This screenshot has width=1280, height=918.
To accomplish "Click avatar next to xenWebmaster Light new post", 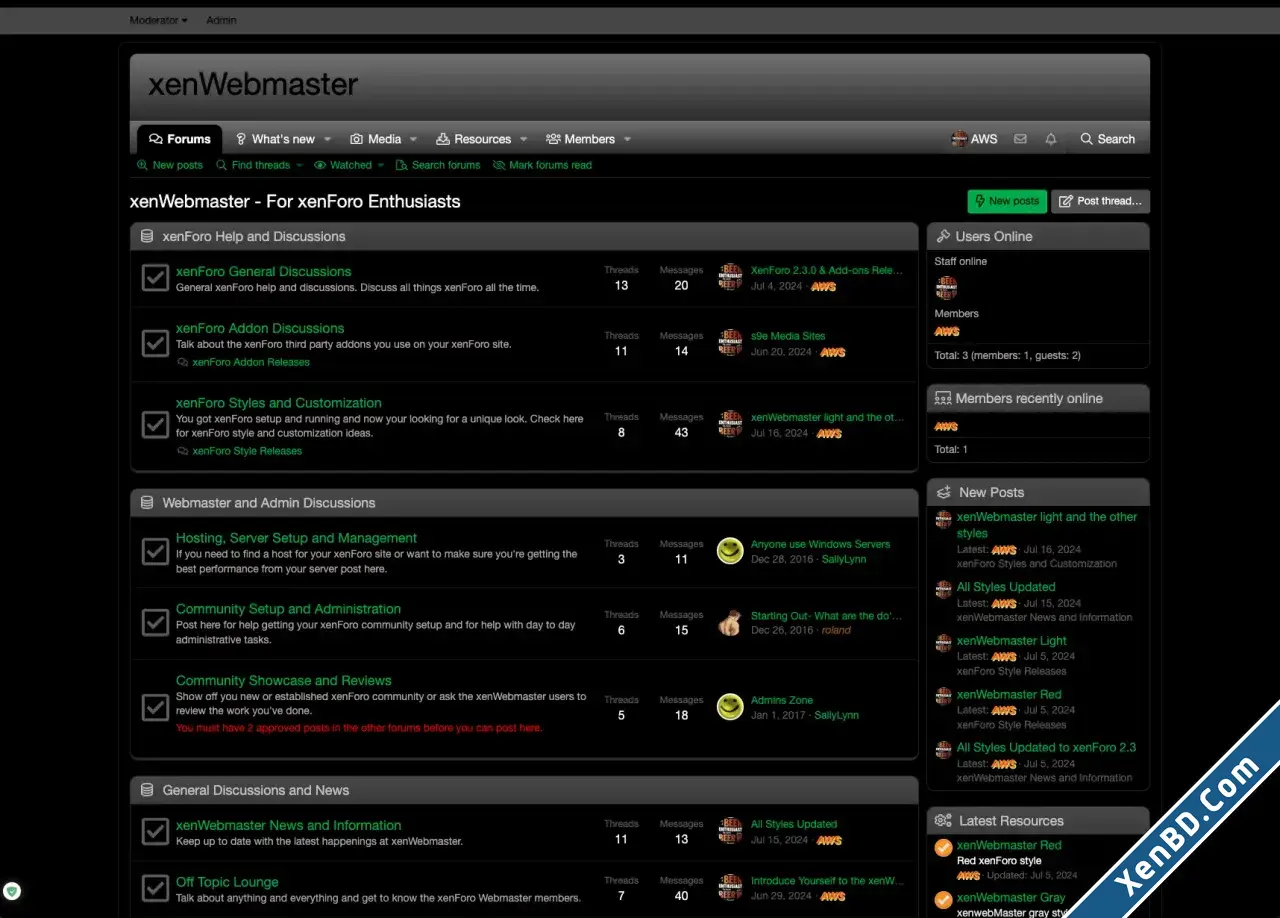I will [943, 643].
